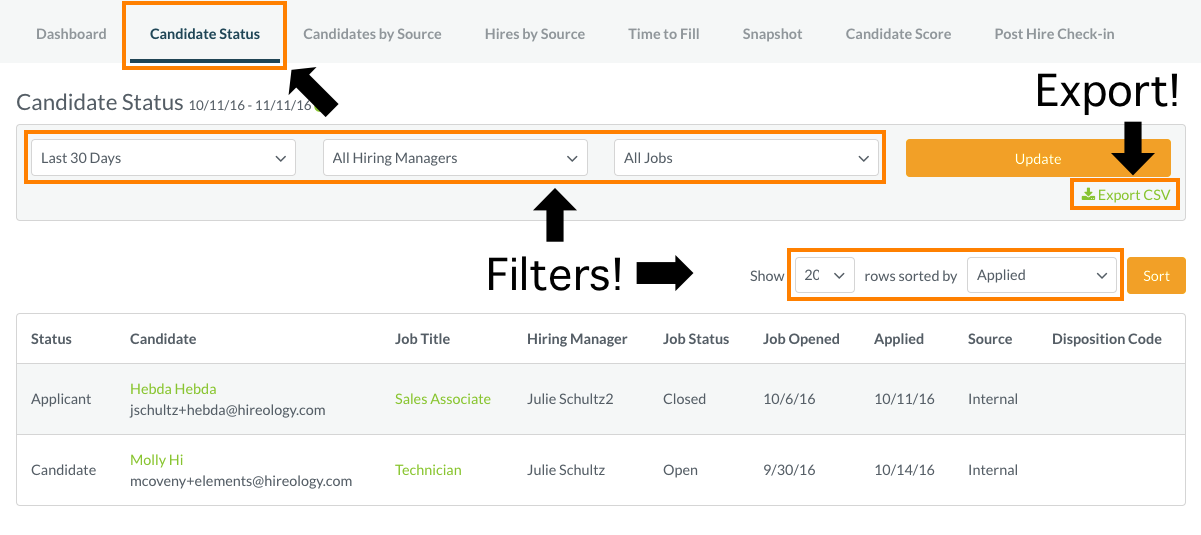
Task: Open the Post Hire Check-in tab
Action: click(1054, 34)
